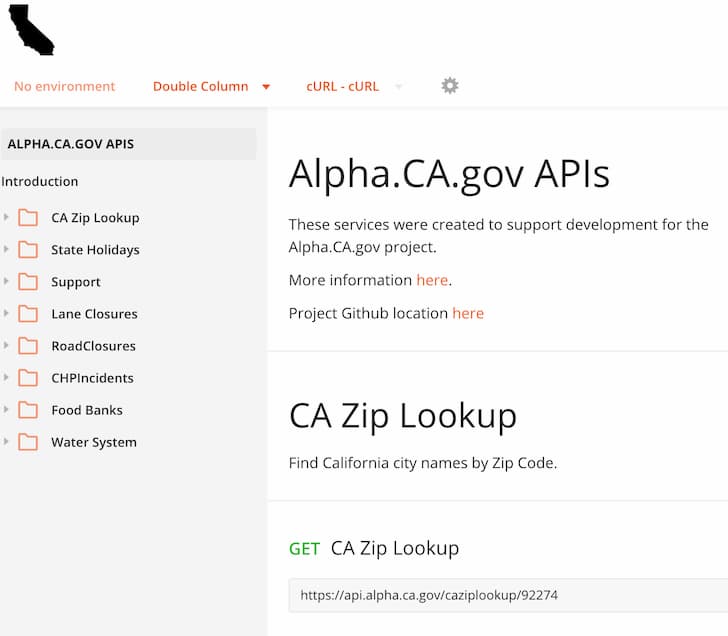Click the State Holidays folder icon
This screenshot has width=728, height=636.
[28, 249]
